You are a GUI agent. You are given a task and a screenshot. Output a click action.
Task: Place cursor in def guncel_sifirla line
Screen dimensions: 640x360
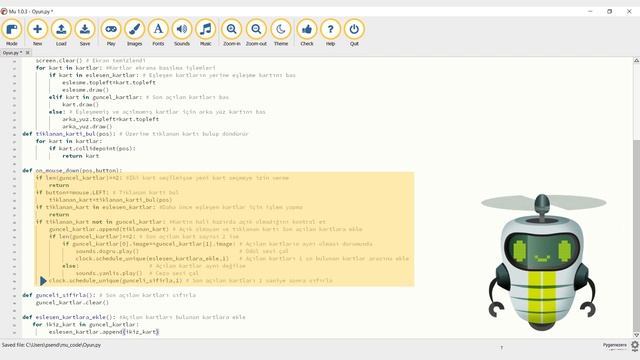pos(109,295)
